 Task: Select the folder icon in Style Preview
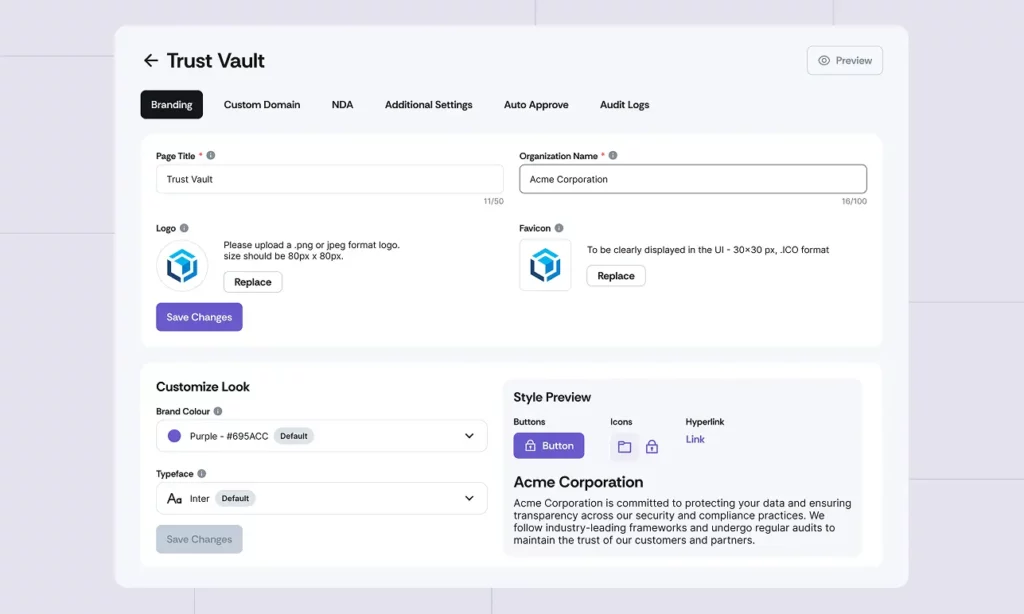(624, 446)
